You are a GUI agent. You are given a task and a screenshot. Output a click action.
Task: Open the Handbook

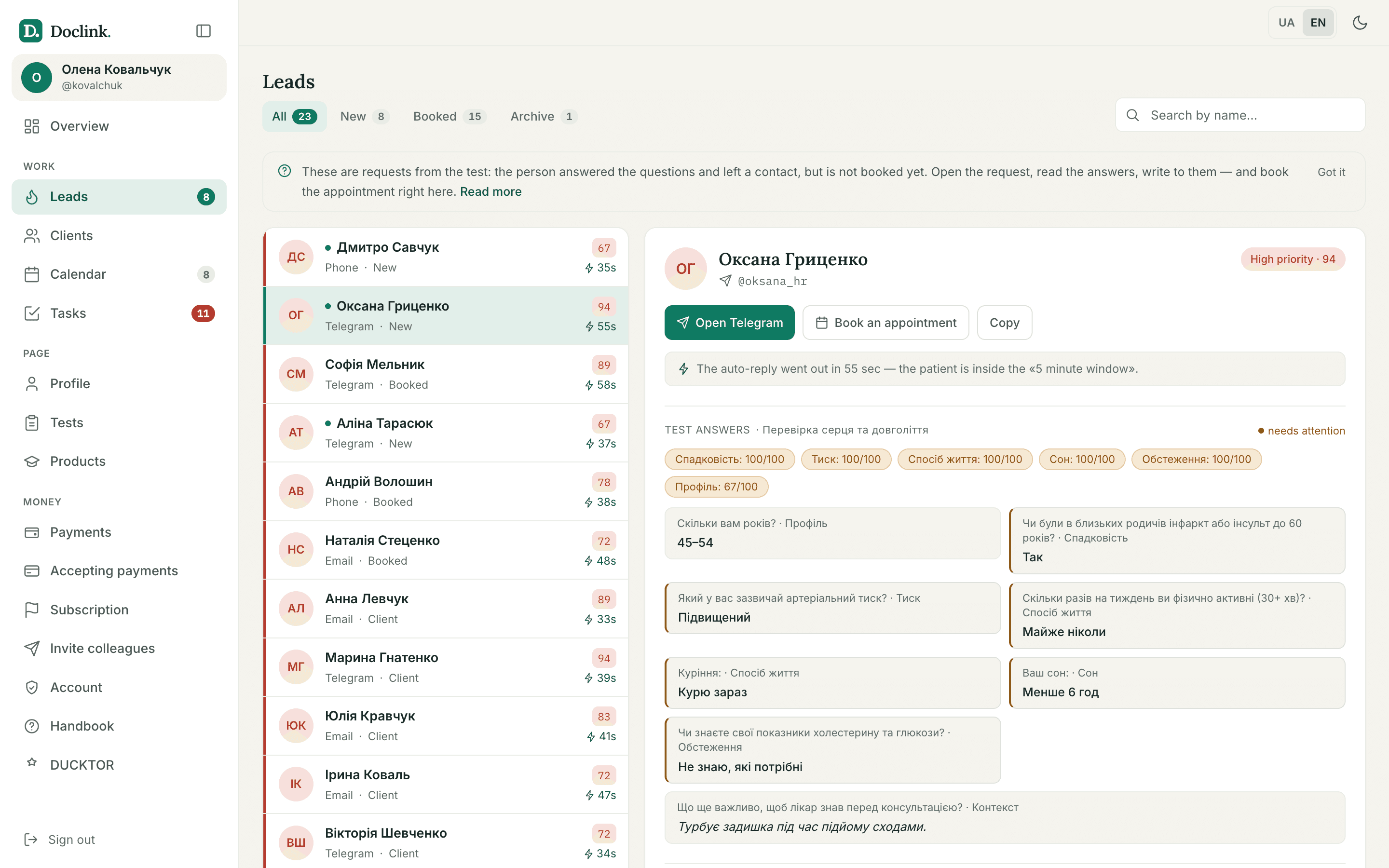(x=119, y=726)
